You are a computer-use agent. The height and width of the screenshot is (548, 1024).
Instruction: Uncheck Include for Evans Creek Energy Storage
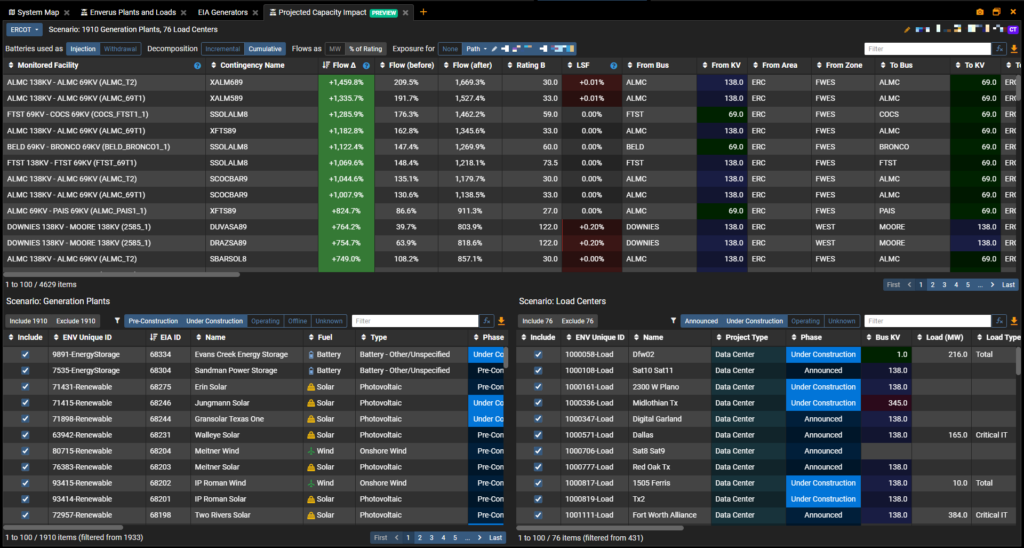pyautogui.click(x=25, y=354)
